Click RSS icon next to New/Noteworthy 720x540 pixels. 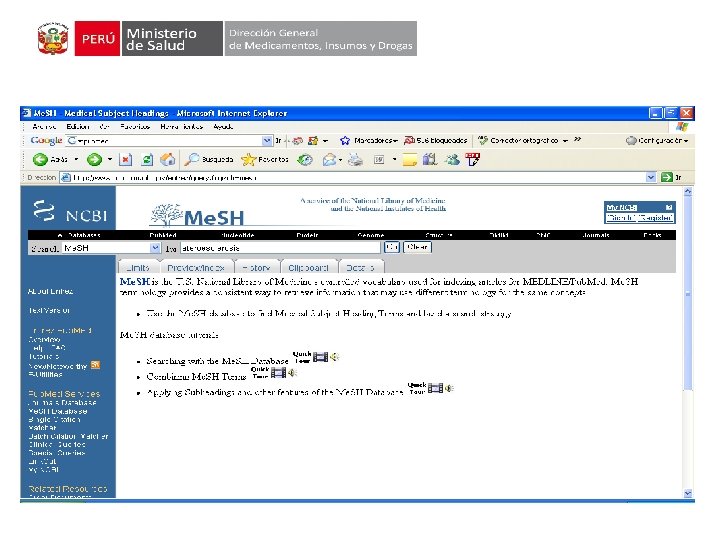click(x=96, y=366)
